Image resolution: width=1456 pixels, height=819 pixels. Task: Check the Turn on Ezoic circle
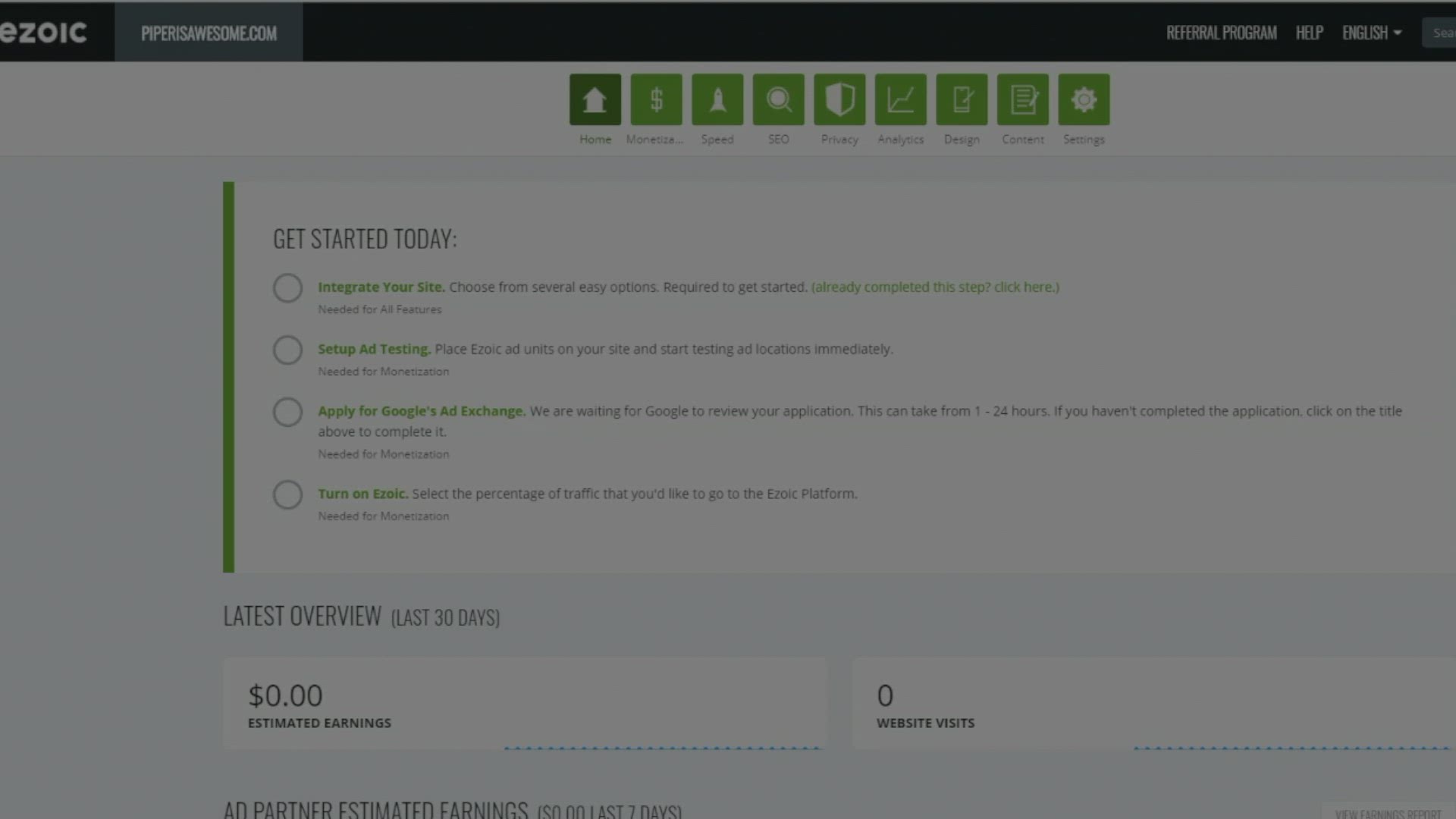tap(287, 494)
